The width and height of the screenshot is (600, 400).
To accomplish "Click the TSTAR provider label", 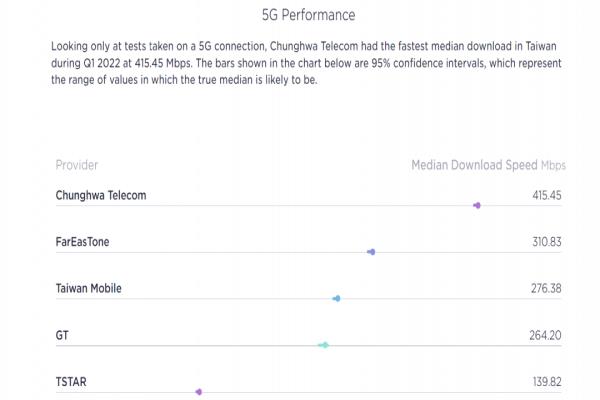I will click(71, 382).
